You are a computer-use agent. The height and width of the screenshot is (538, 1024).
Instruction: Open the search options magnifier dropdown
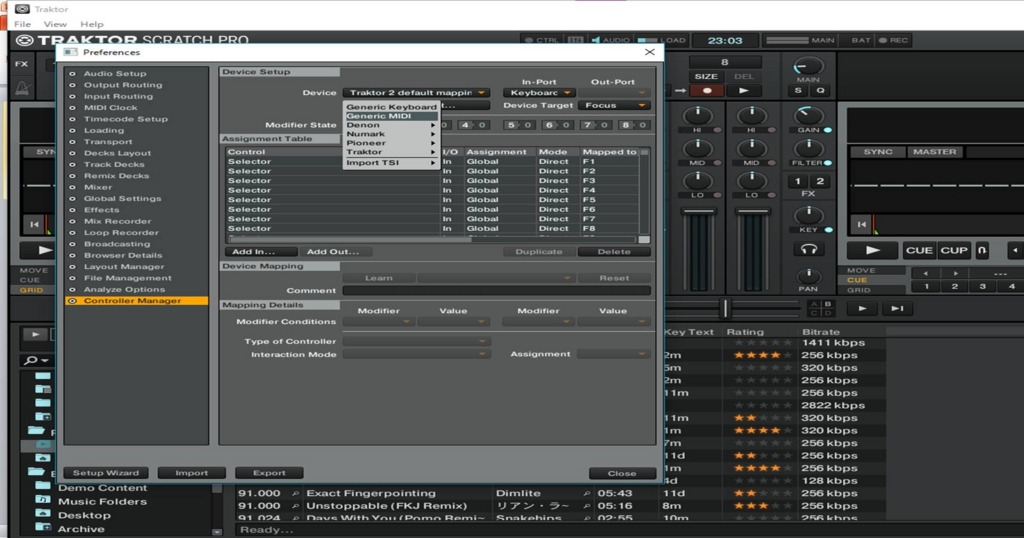click(x=35, y=360)
